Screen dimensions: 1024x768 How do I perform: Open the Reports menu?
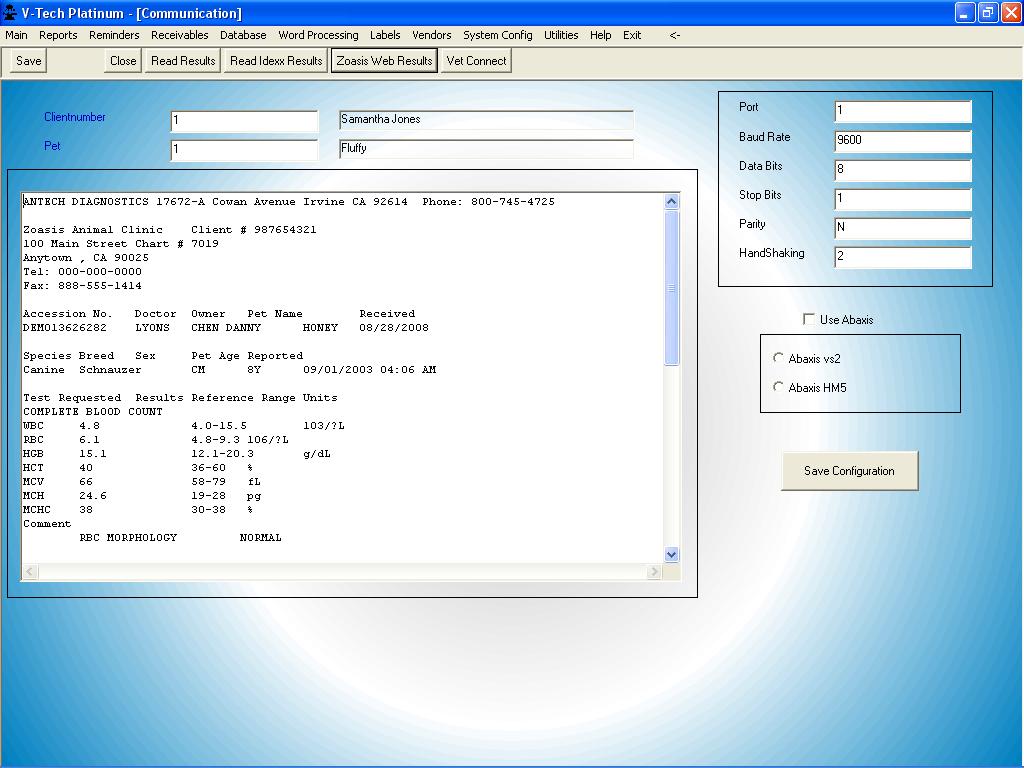[58, 35]
